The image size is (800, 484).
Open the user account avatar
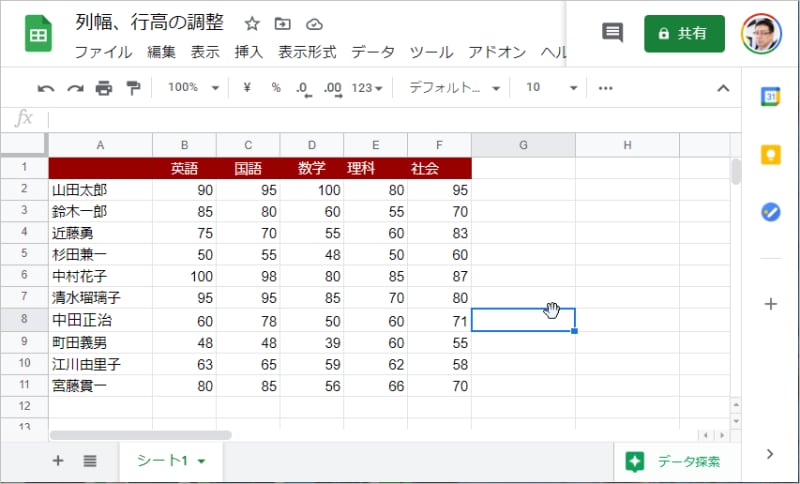[761, 34]
